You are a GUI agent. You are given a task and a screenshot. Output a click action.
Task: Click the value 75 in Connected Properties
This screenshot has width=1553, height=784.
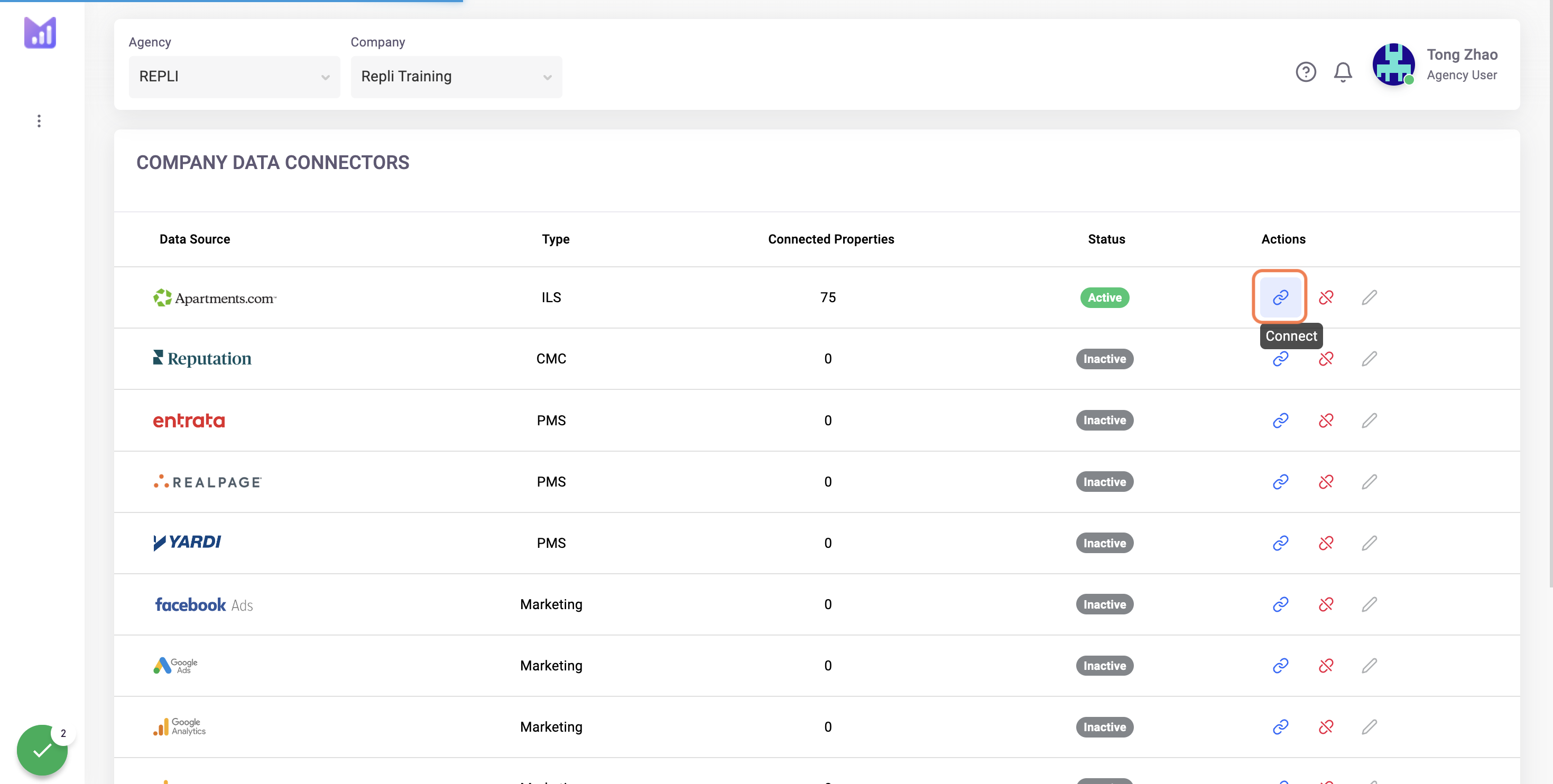click(828, 297)
